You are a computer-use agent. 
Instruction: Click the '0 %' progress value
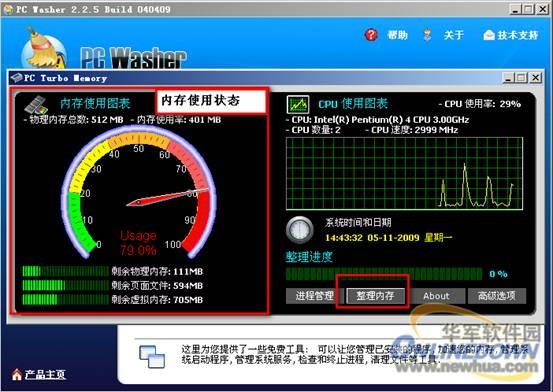(x=498, y=274)
